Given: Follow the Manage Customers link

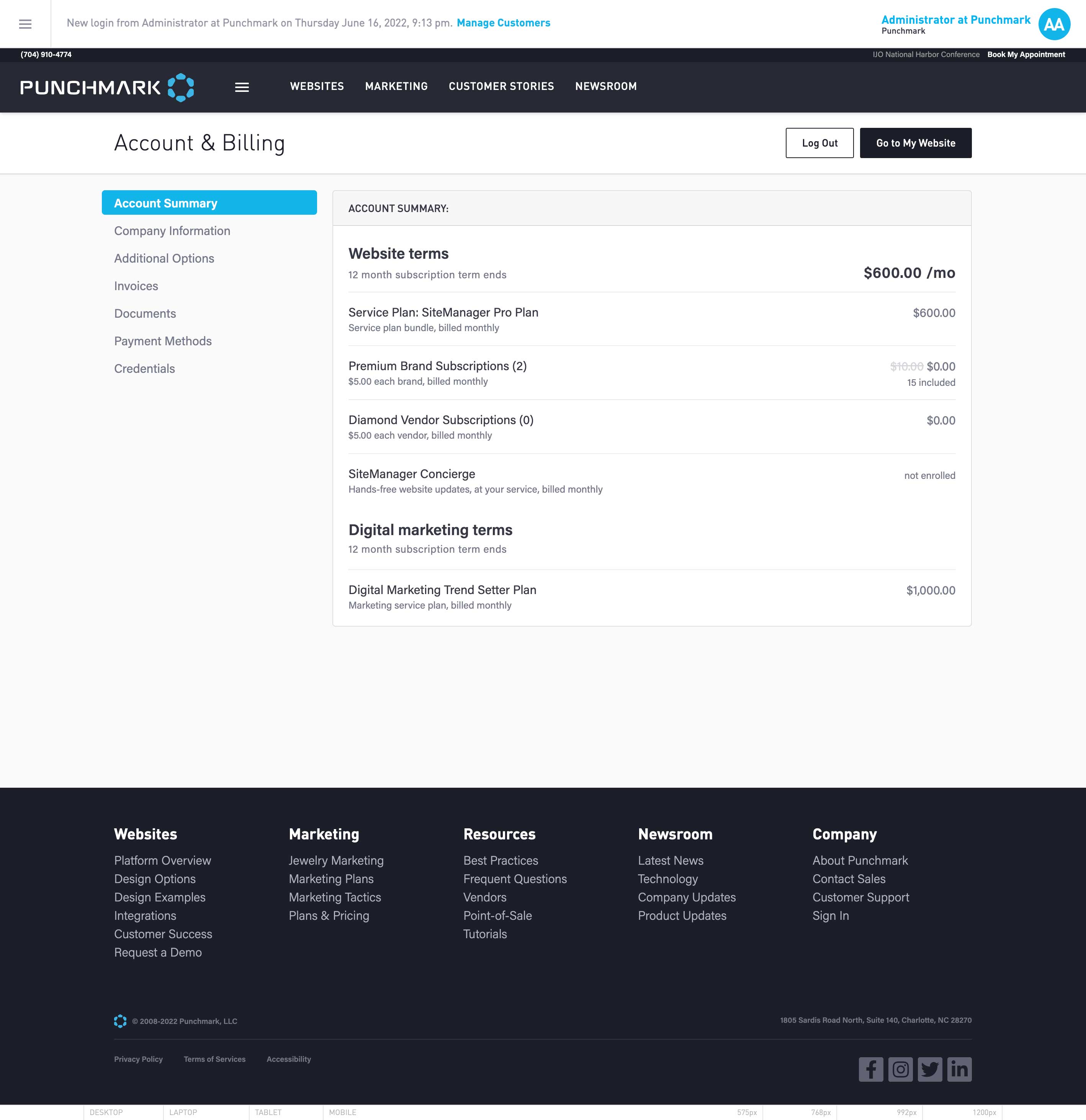Looking at the screenshot, I should (x=503, y=23).
